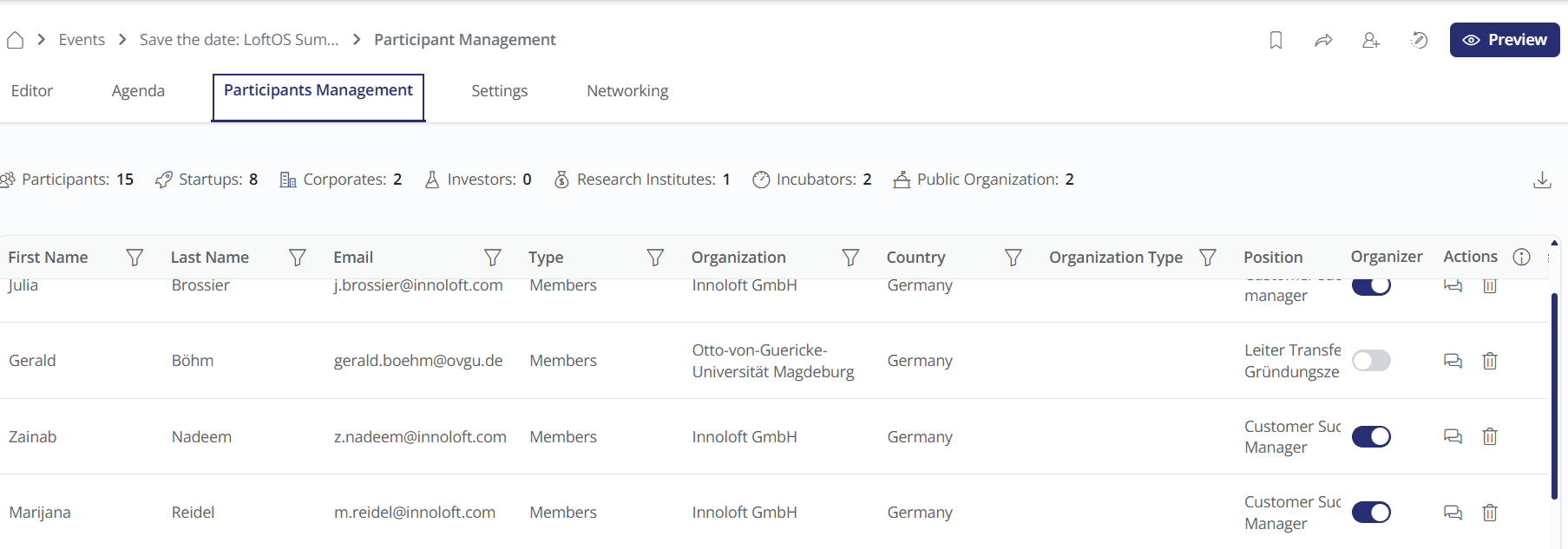Image resolution: width=1568 pixels, height=549 pixels.
Task: Bookmark this event page
Action: (x=1276, y=40)
